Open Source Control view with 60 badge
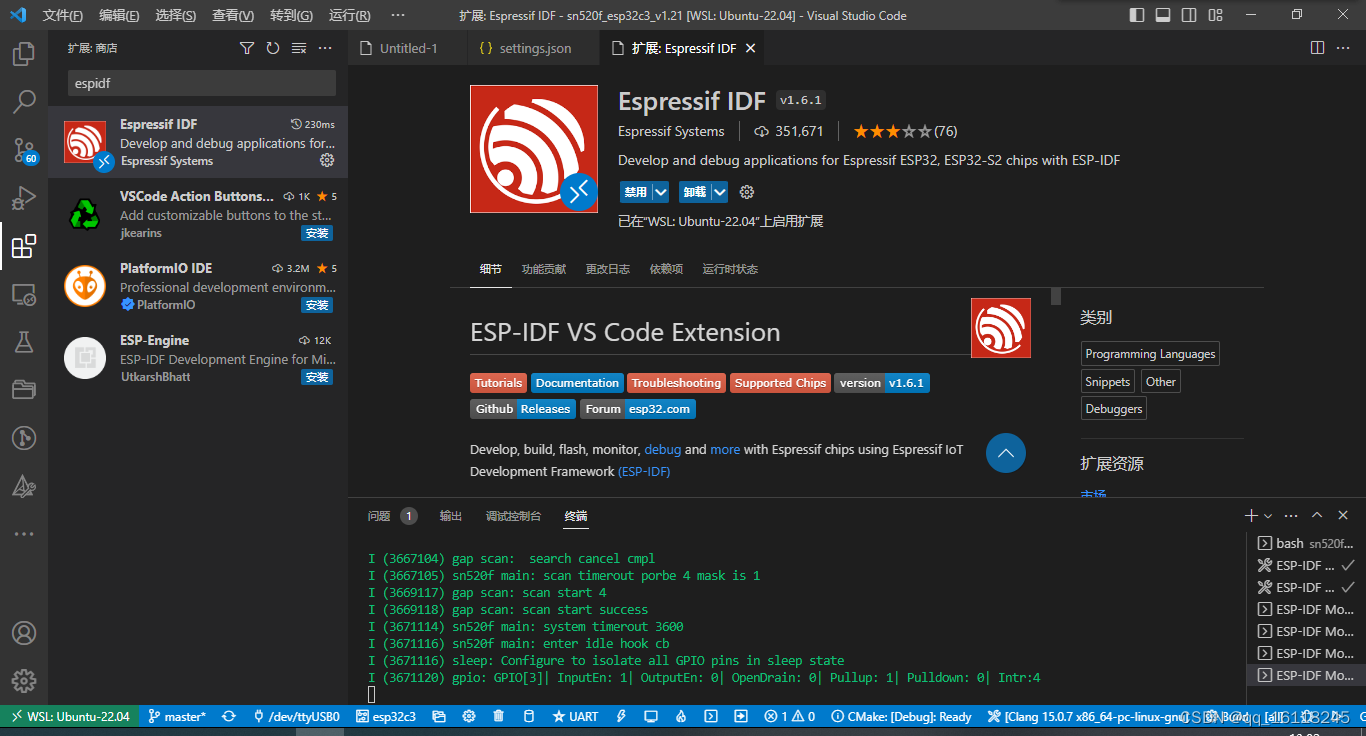Screen dimensions: 1366x736 pos(24,150)
